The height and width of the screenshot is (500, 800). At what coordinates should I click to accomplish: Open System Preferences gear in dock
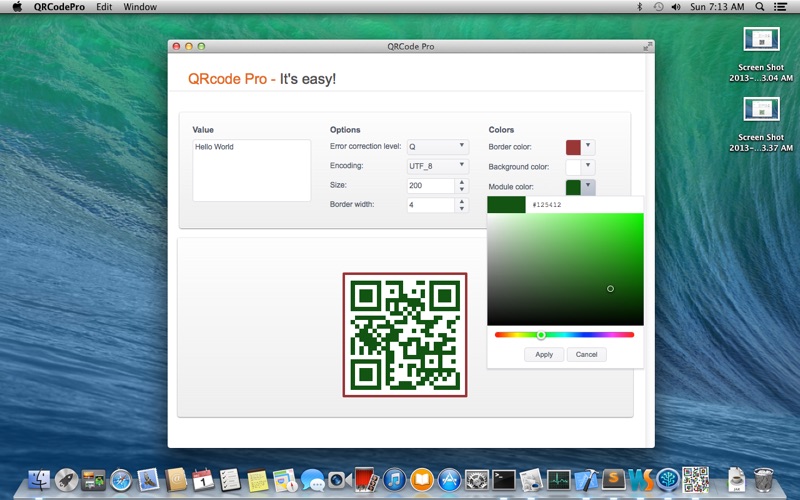477,480
